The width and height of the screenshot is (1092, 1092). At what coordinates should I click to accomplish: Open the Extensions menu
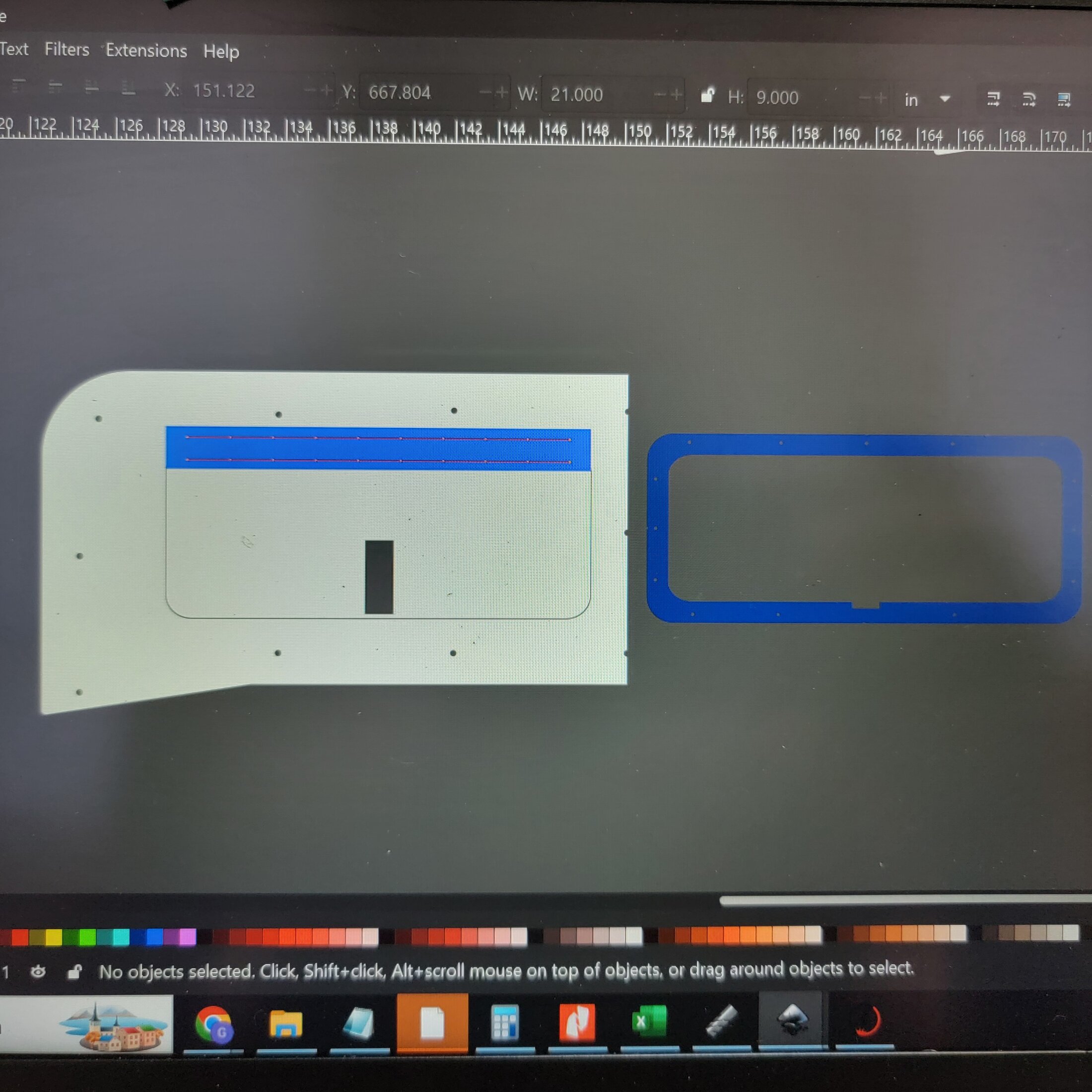146,51
